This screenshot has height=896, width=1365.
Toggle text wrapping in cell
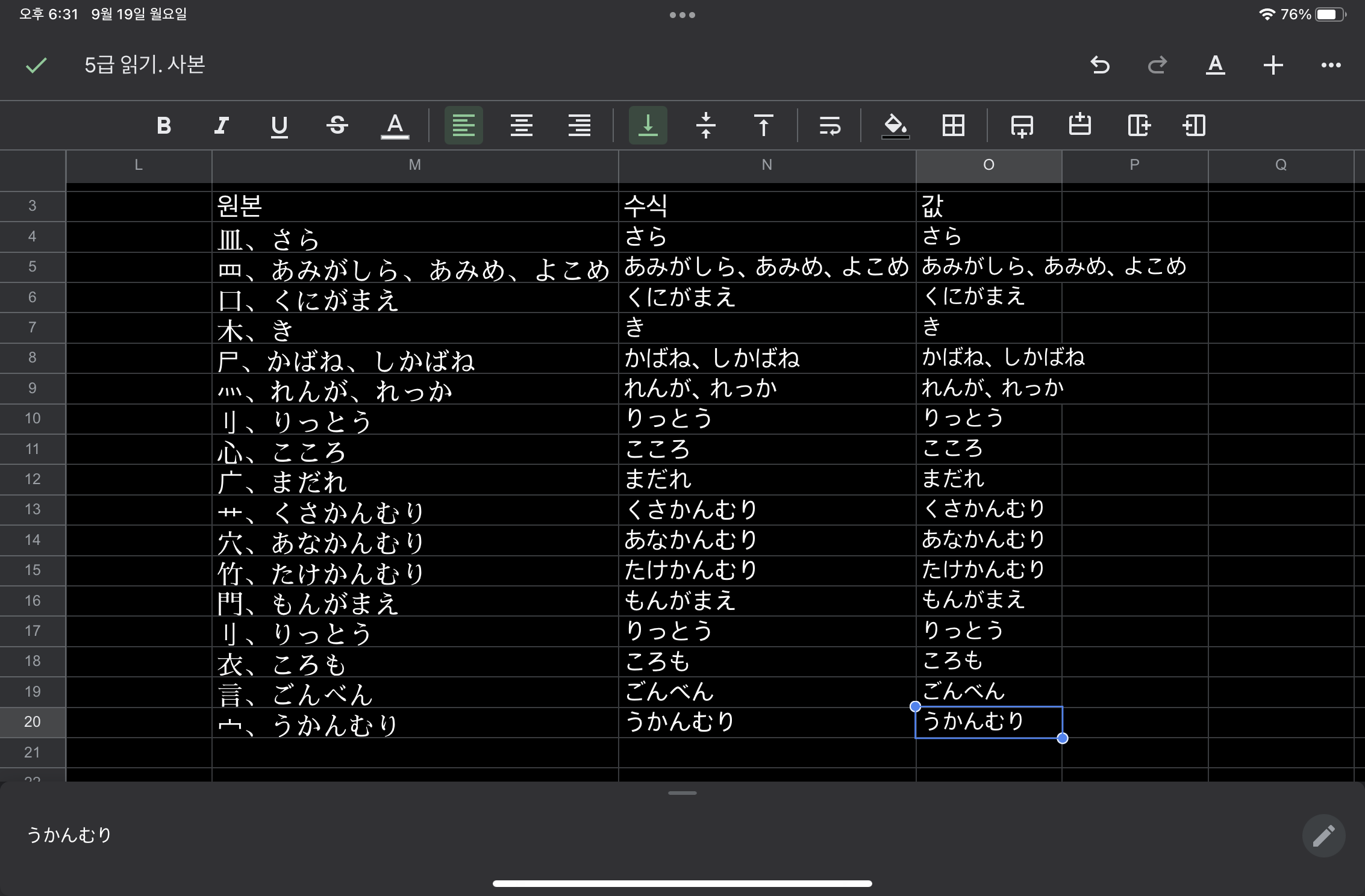tap(829, 125)
